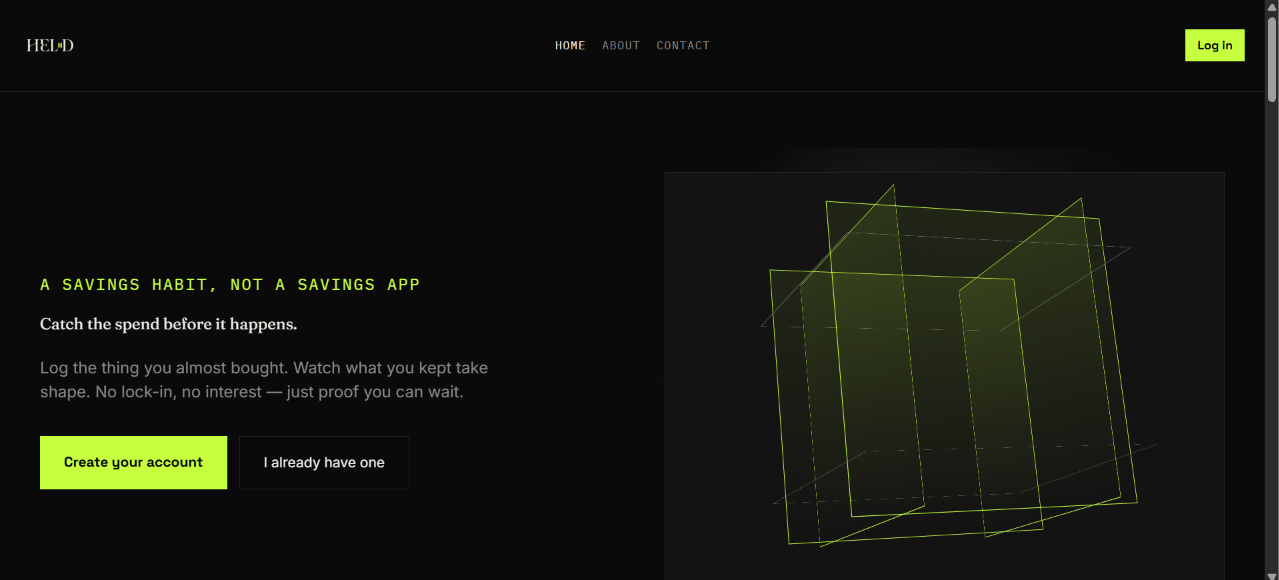Click the scrollbar up arrow

coord(1272,7)
